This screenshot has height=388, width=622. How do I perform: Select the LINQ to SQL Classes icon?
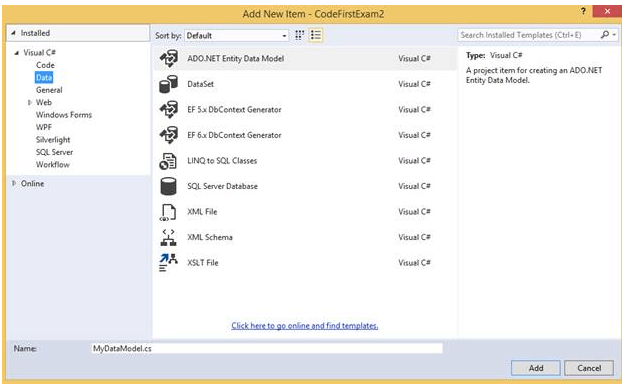click(168, 161)
